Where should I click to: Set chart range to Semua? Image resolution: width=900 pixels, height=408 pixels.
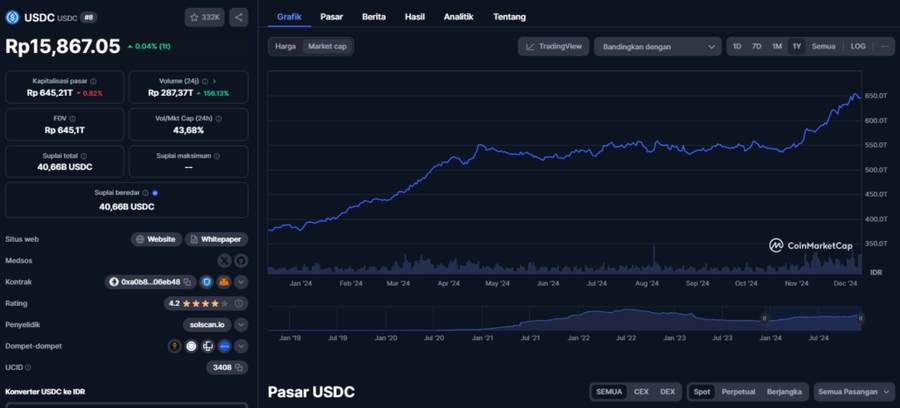[x=823, y=46]
